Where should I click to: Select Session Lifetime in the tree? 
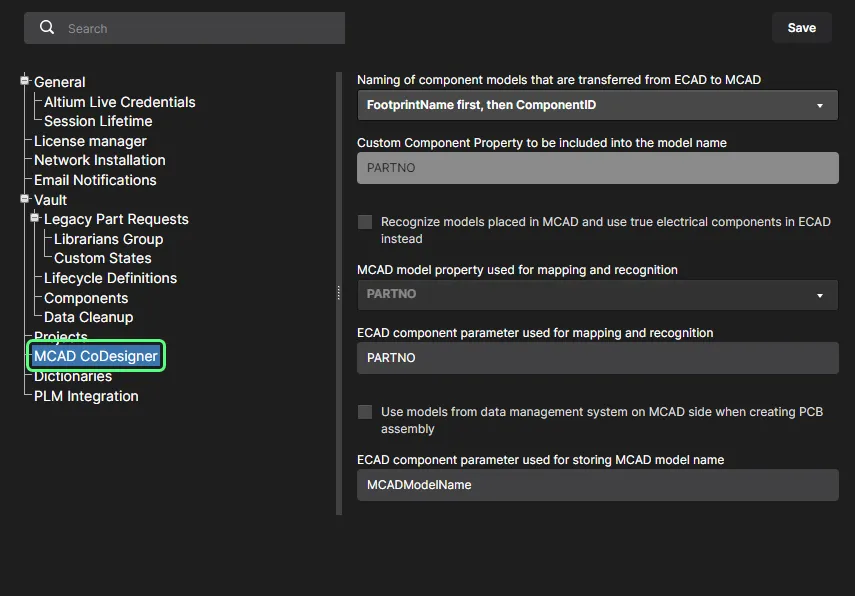coord(98,121)
